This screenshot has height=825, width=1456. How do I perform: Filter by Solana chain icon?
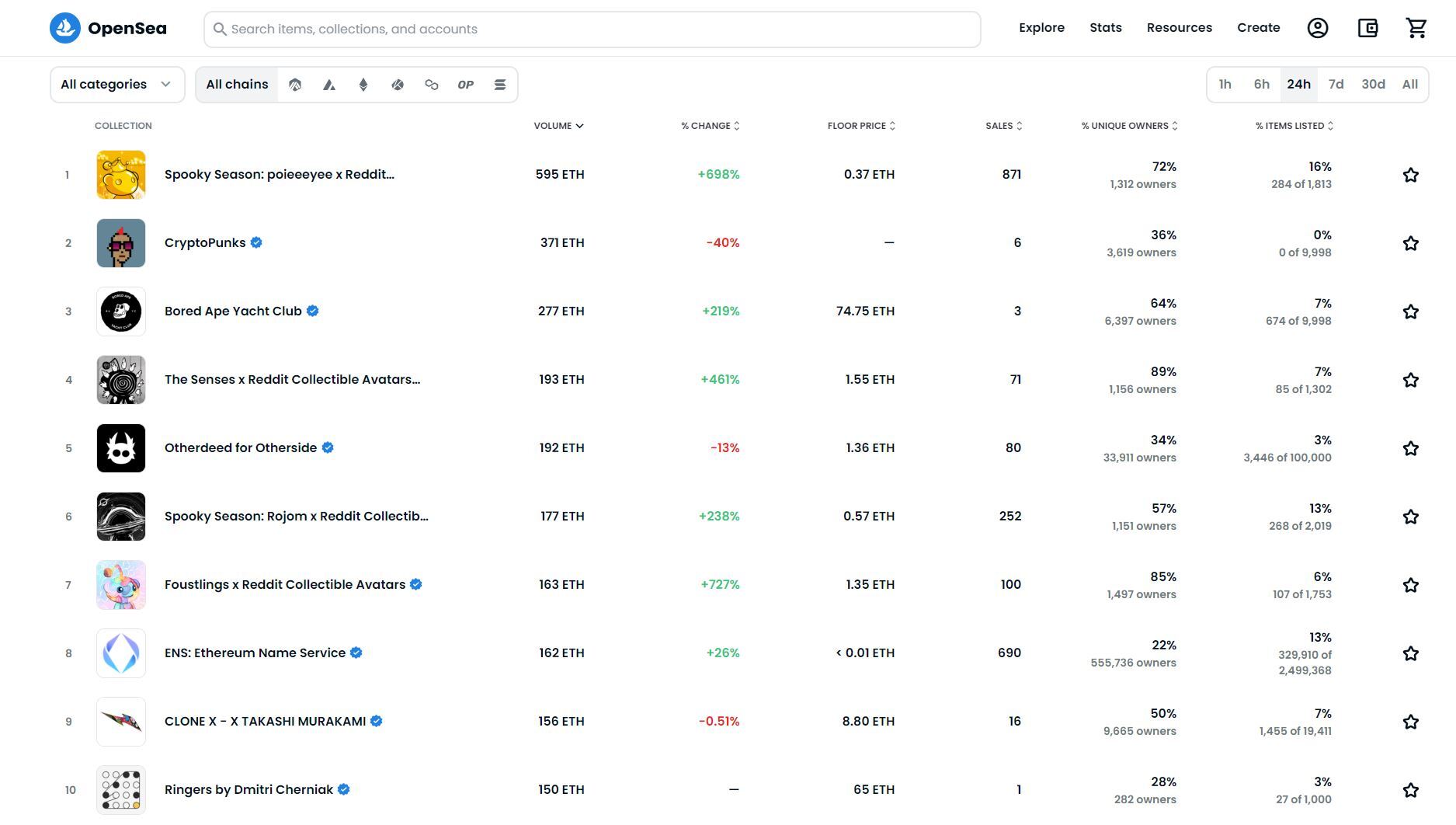point(500,85)
